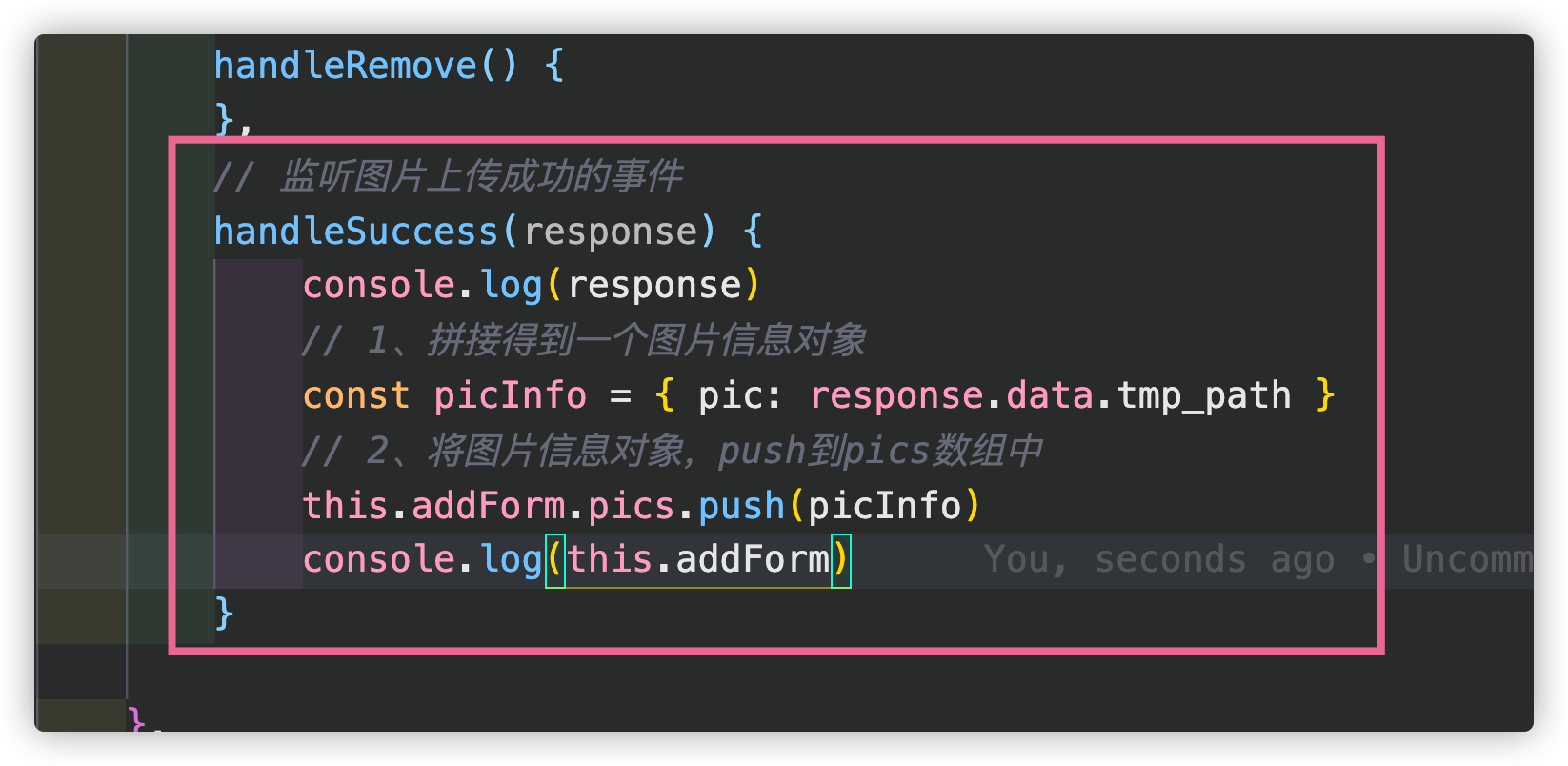Click the picInfo argument inside push

click(x=885, y=506)
